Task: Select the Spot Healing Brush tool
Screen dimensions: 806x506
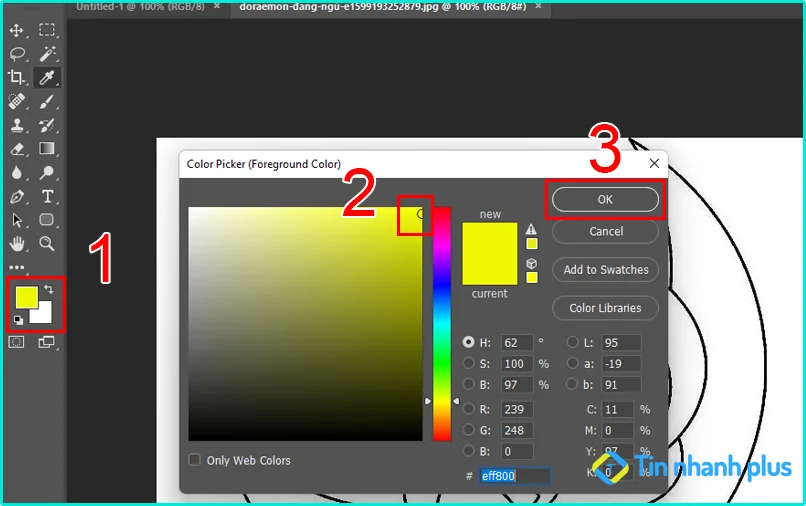Action: (16, 101)
